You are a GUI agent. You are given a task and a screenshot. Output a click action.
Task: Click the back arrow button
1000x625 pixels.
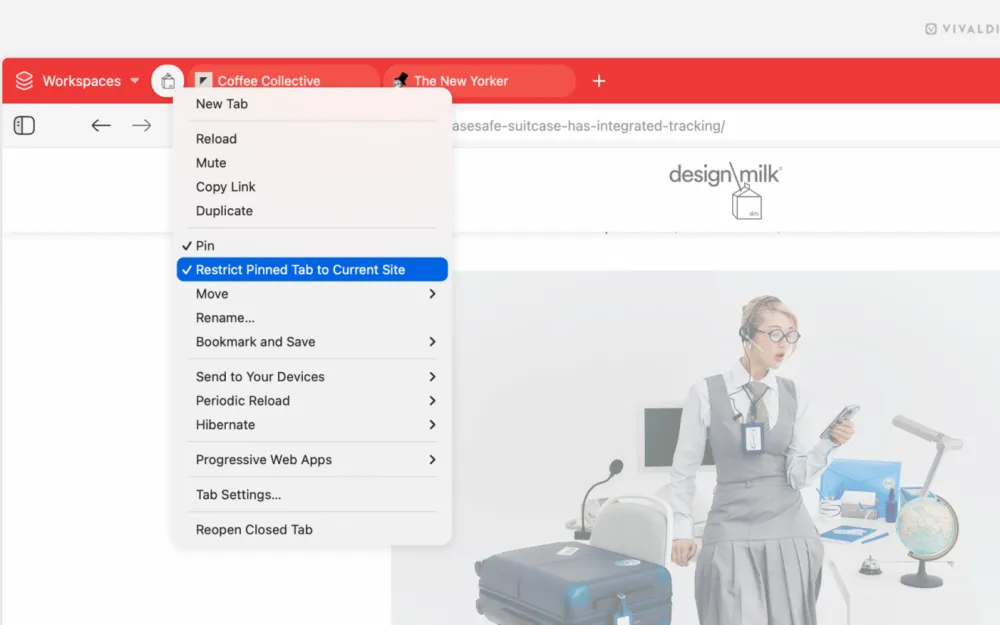pyautogui.click(x=100, y=126)
